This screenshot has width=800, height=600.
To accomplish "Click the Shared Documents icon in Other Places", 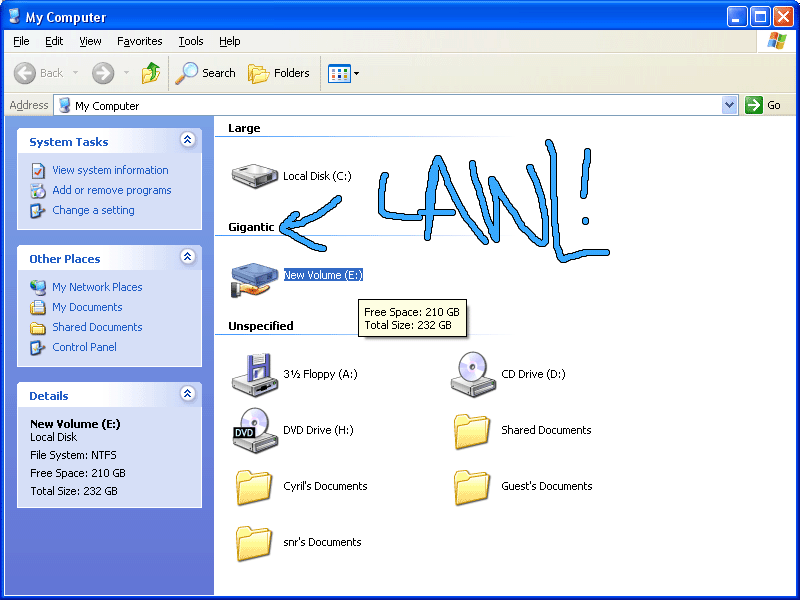I will 38,328.
